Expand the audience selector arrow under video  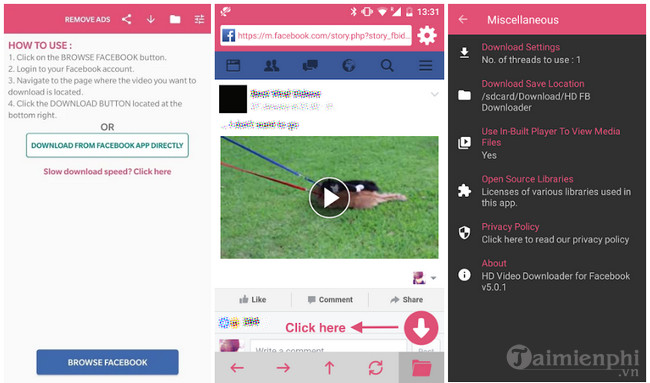(x=433, y=278)
